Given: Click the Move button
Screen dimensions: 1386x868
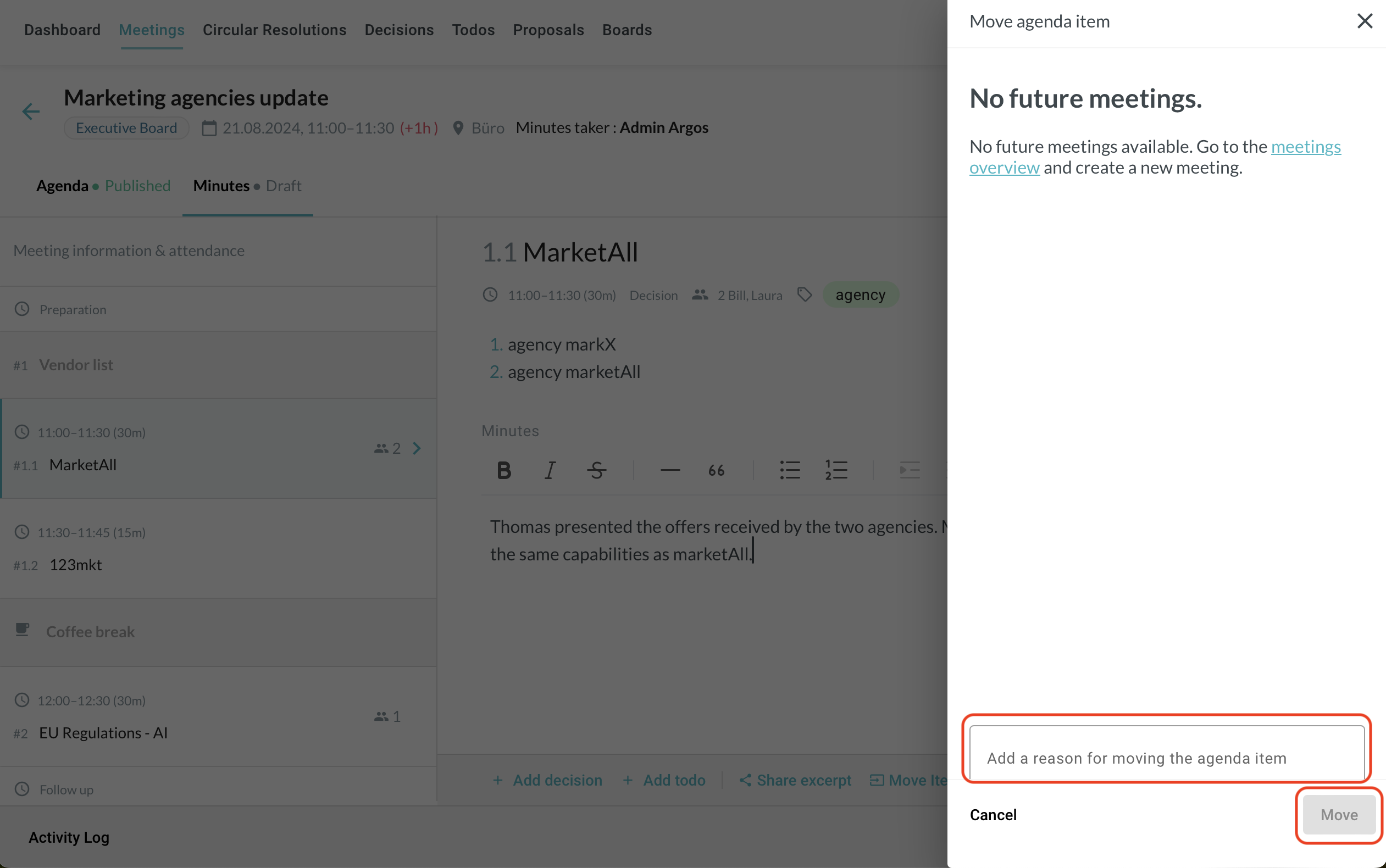Looking at the screenshot, I should (x=1338, y=815).
